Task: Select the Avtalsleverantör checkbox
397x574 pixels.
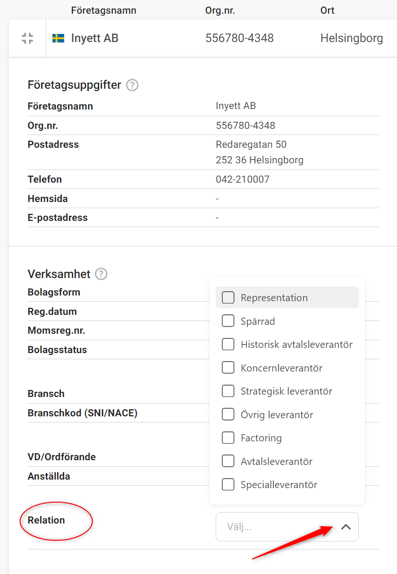Action: (x=228, y=461)
